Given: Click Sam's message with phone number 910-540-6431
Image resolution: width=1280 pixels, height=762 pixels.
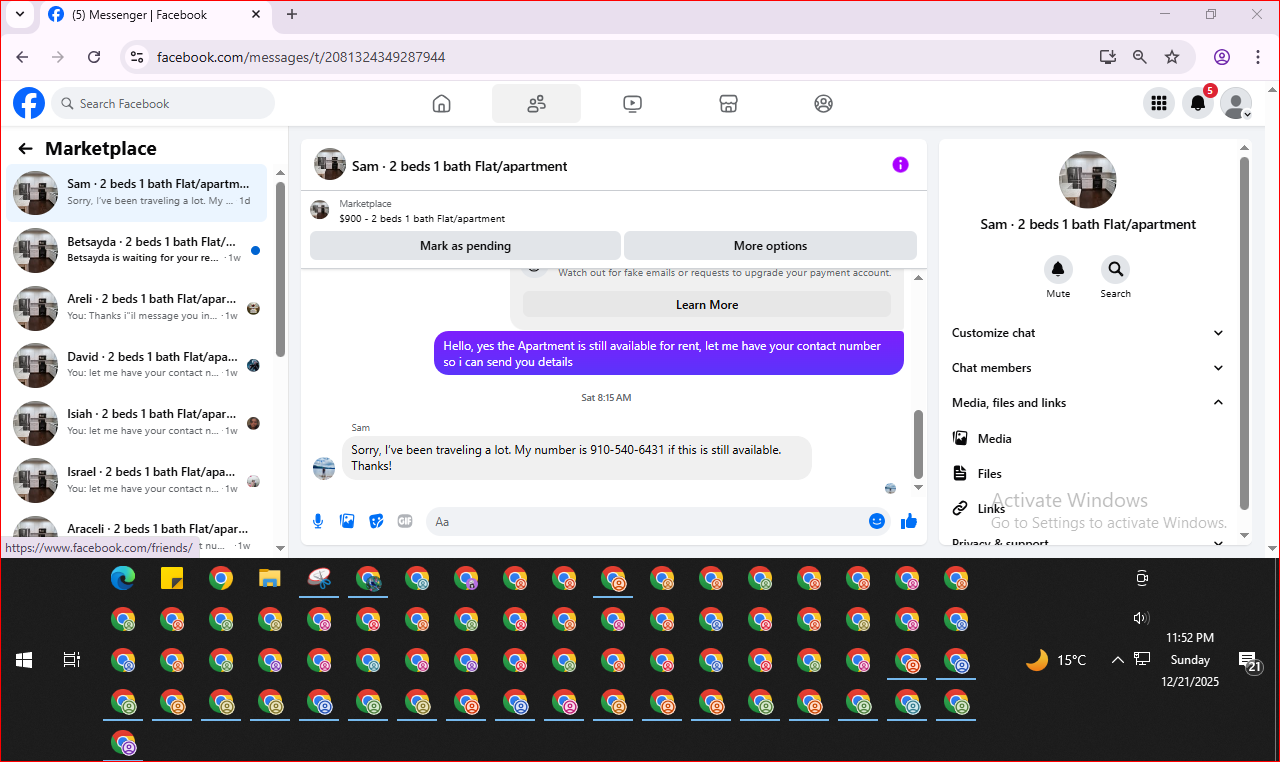Looking at the screenshot, I should point(577,458).
